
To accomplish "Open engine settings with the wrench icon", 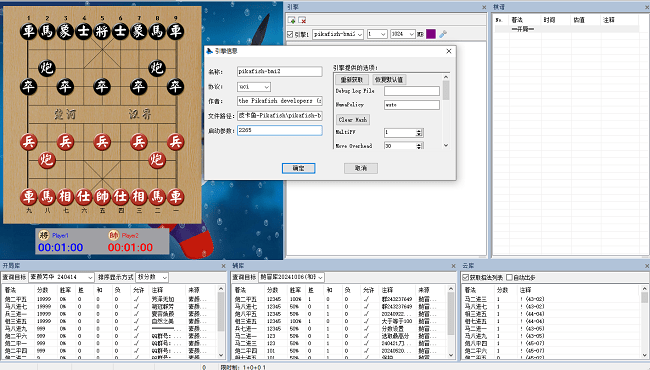I will pos(443,34).
